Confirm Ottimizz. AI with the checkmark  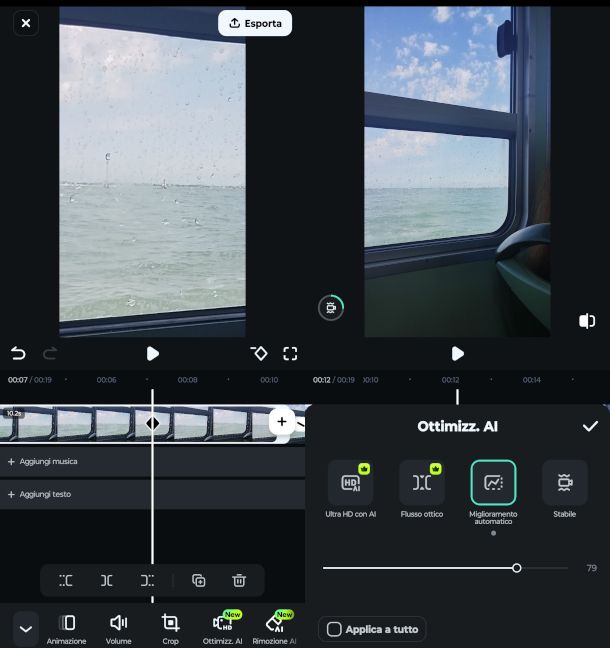coord(590,426)
